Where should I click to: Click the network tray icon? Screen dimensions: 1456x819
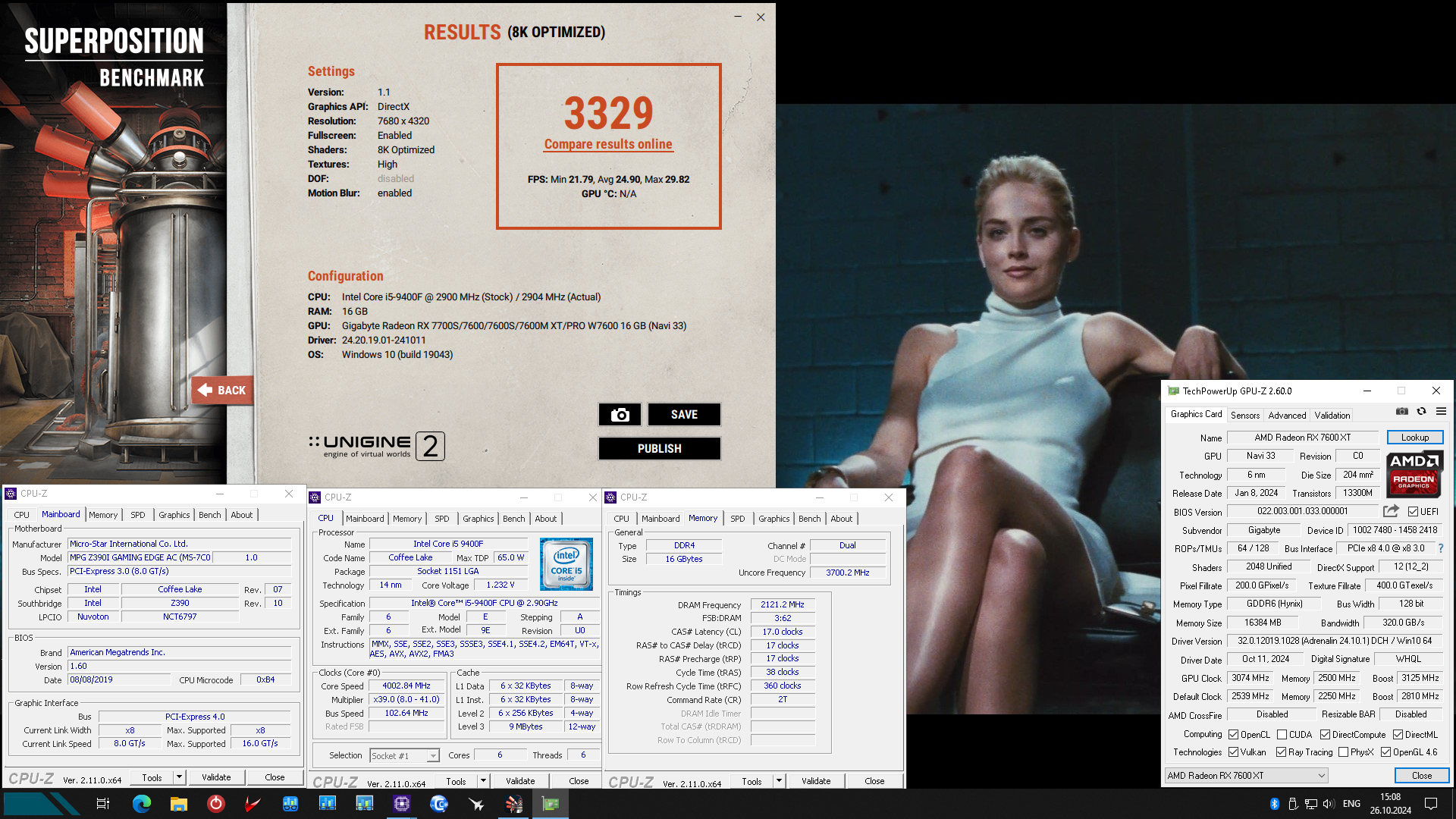1311,804
